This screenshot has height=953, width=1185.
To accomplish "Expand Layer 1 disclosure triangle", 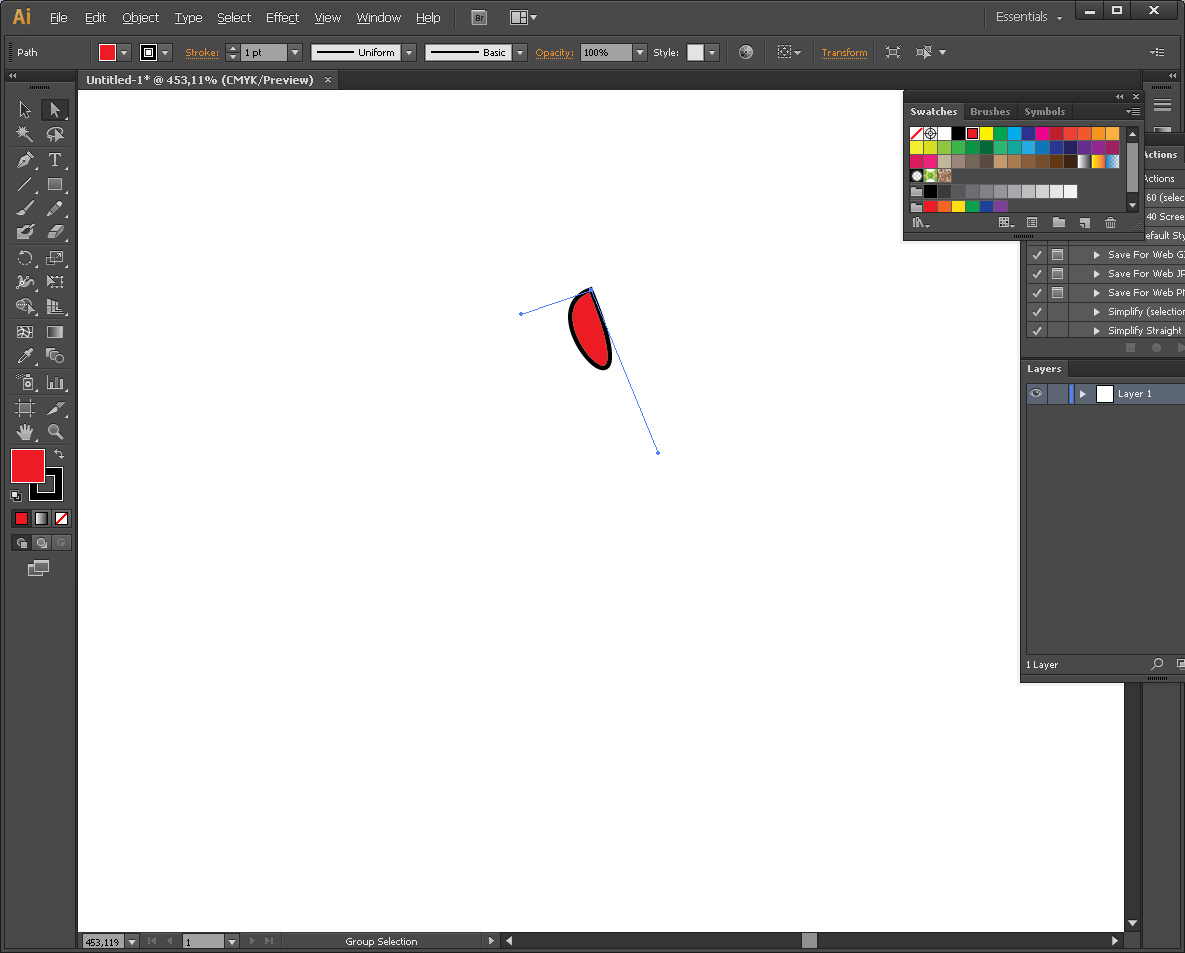I will point(1083,394).
